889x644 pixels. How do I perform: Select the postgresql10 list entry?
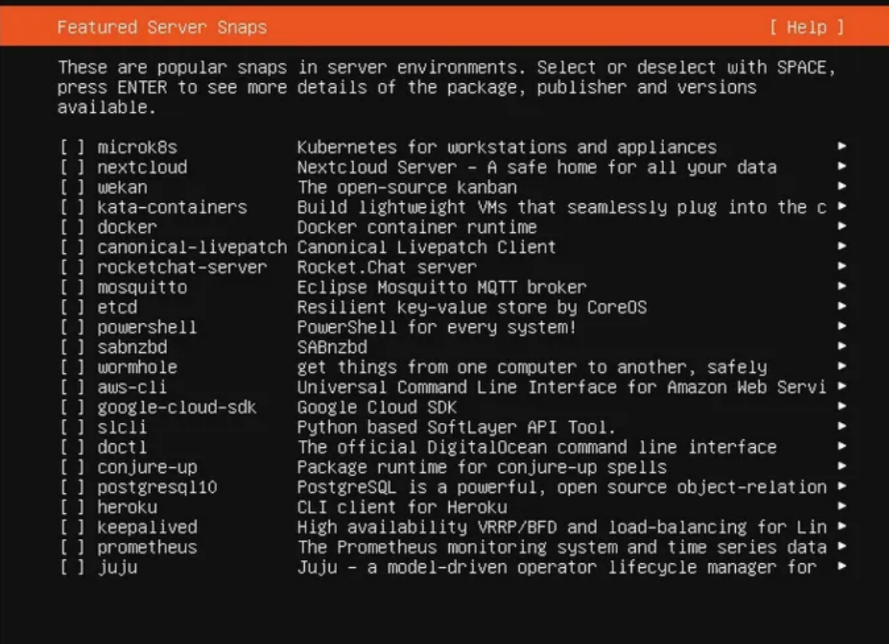(157, 487)
